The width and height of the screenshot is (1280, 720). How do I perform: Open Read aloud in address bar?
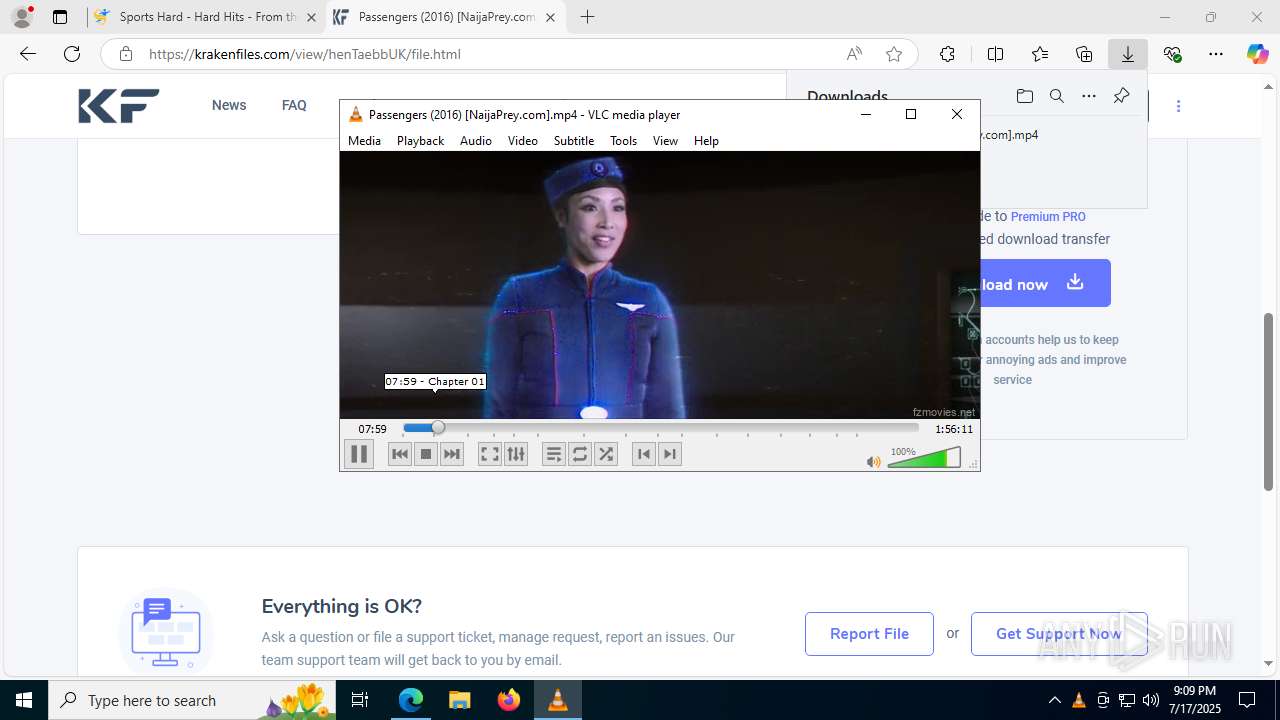854,54
